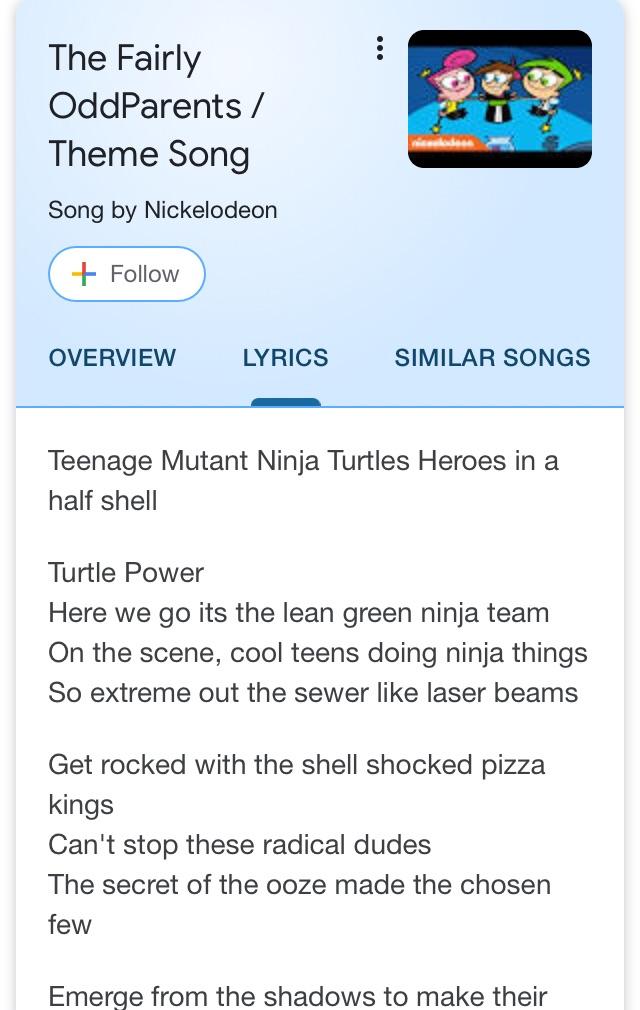Click the "Can't stop these radical dudes" line
The height and width of the screenshot is (1010, 640).
point(240,845)
